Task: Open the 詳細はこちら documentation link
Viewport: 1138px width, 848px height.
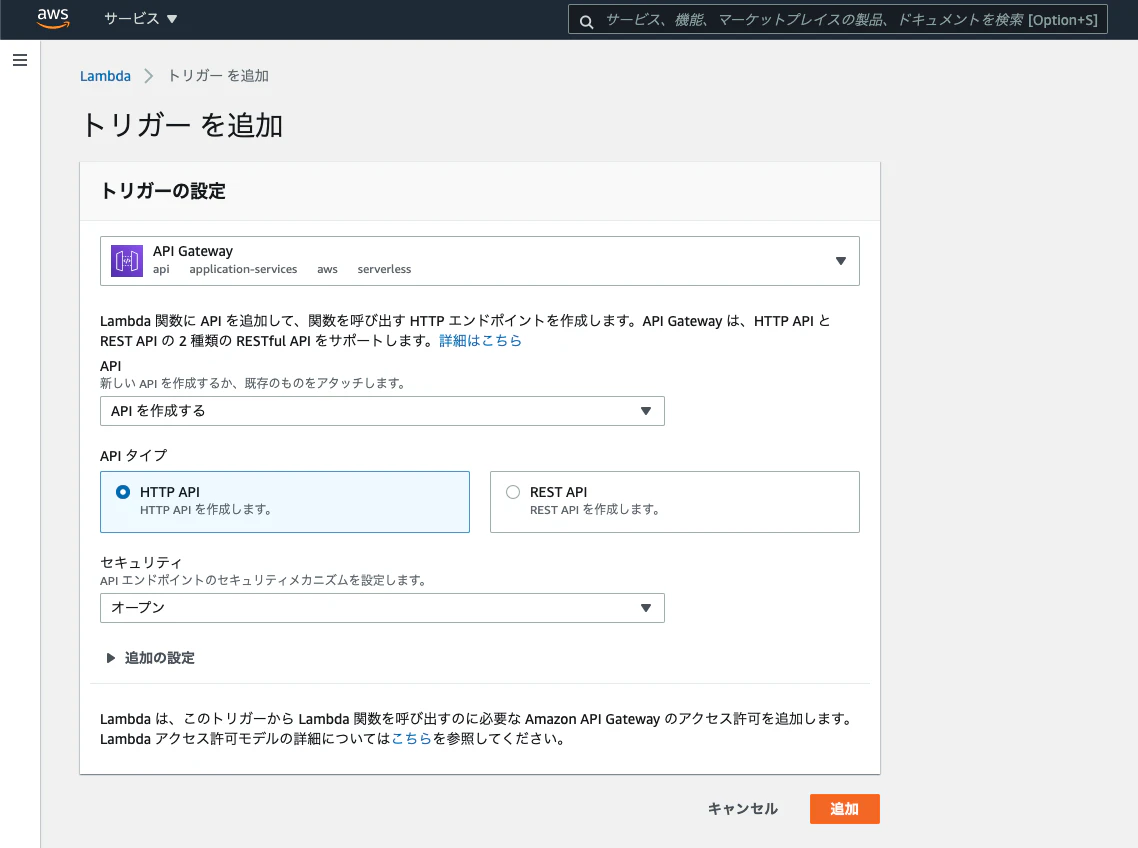Action: [x=480, y=341]
